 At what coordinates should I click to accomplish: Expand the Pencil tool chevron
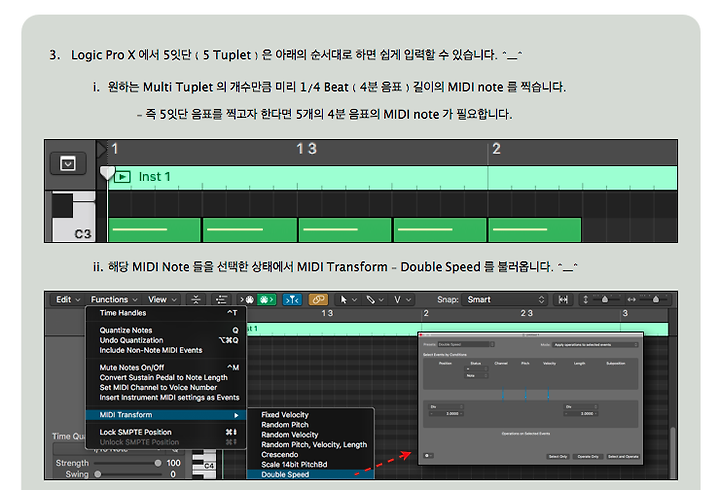(x=381, y=299)
